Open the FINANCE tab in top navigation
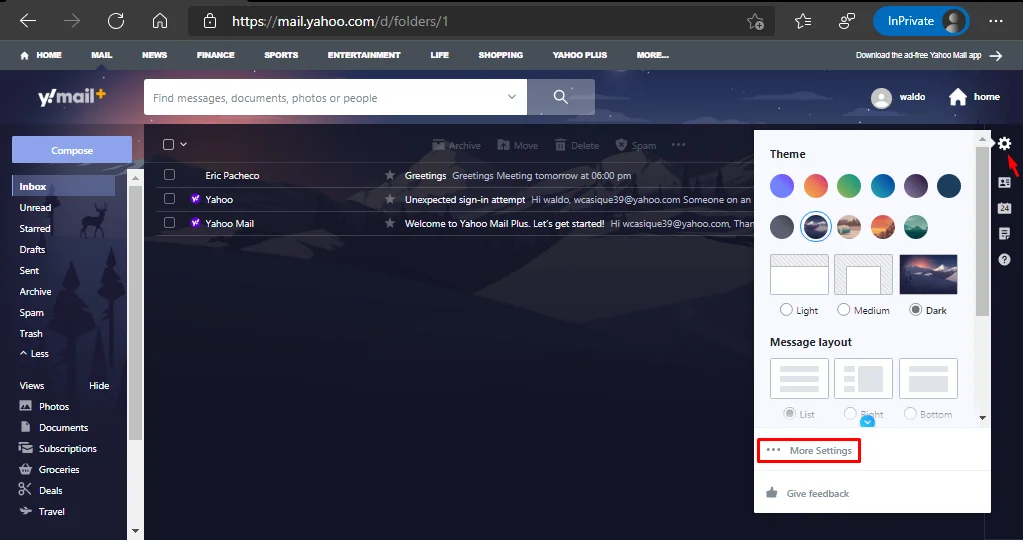This screenshot has height=540, width=1023. click(x=215, y=55)
